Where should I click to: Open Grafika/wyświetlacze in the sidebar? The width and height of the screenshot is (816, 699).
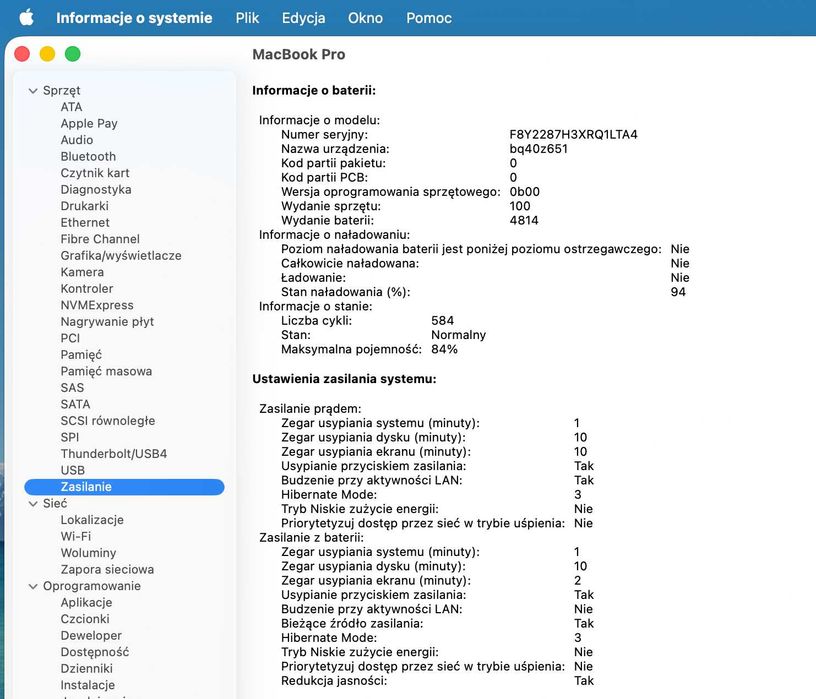point(121,256)
